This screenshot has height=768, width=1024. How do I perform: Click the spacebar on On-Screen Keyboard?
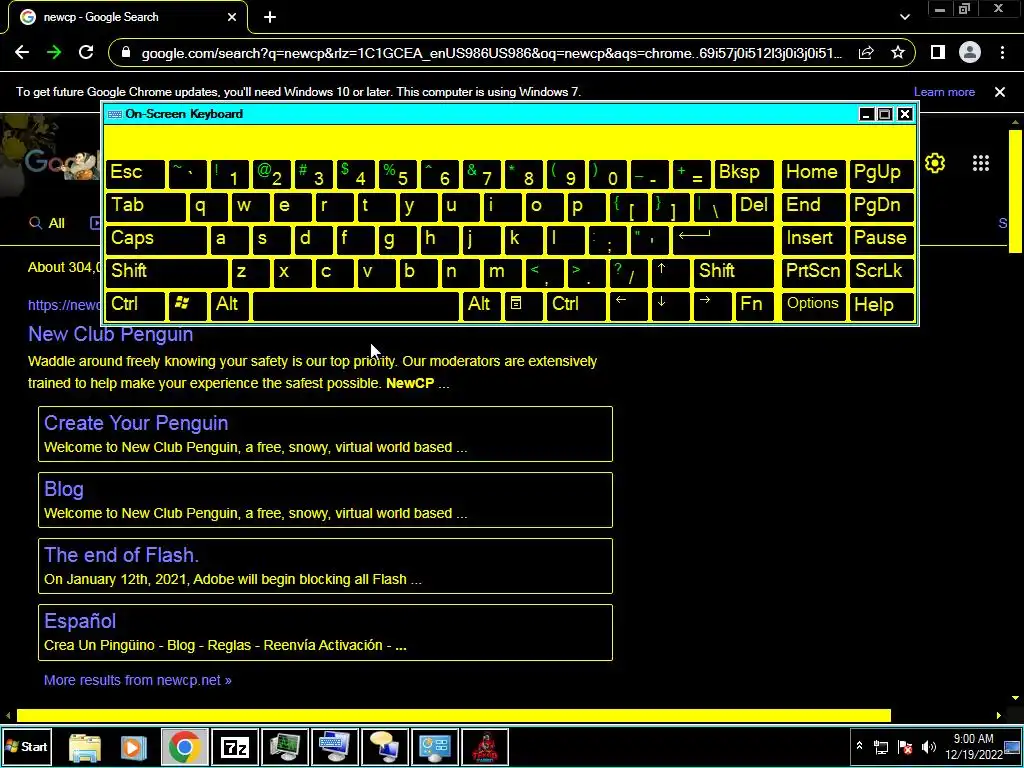(x=356, y=305)
